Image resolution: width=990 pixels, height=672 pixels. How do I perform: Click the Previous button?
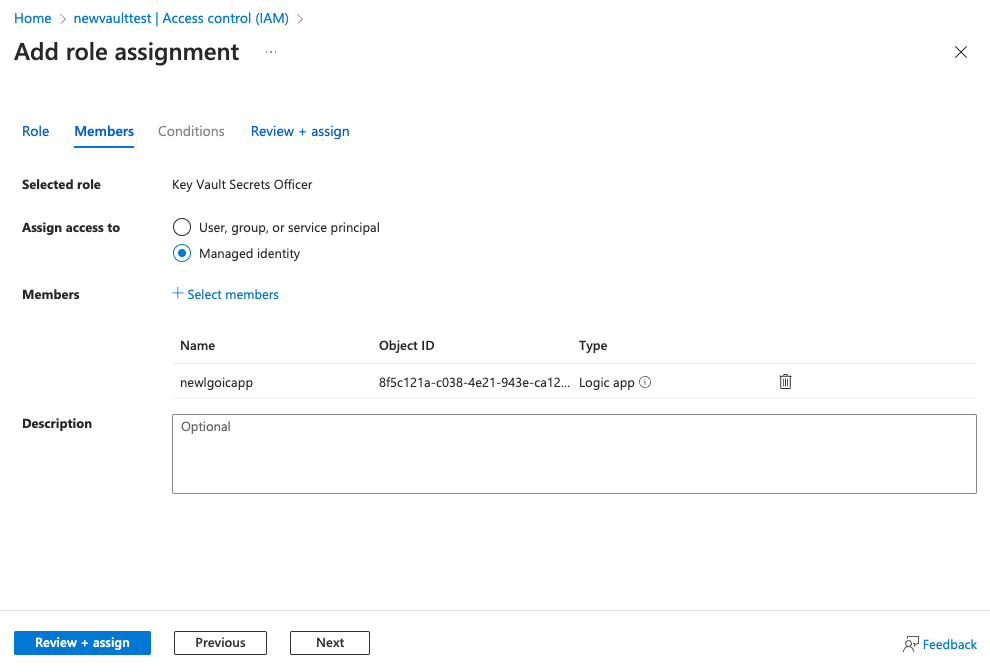coord(220,643)
